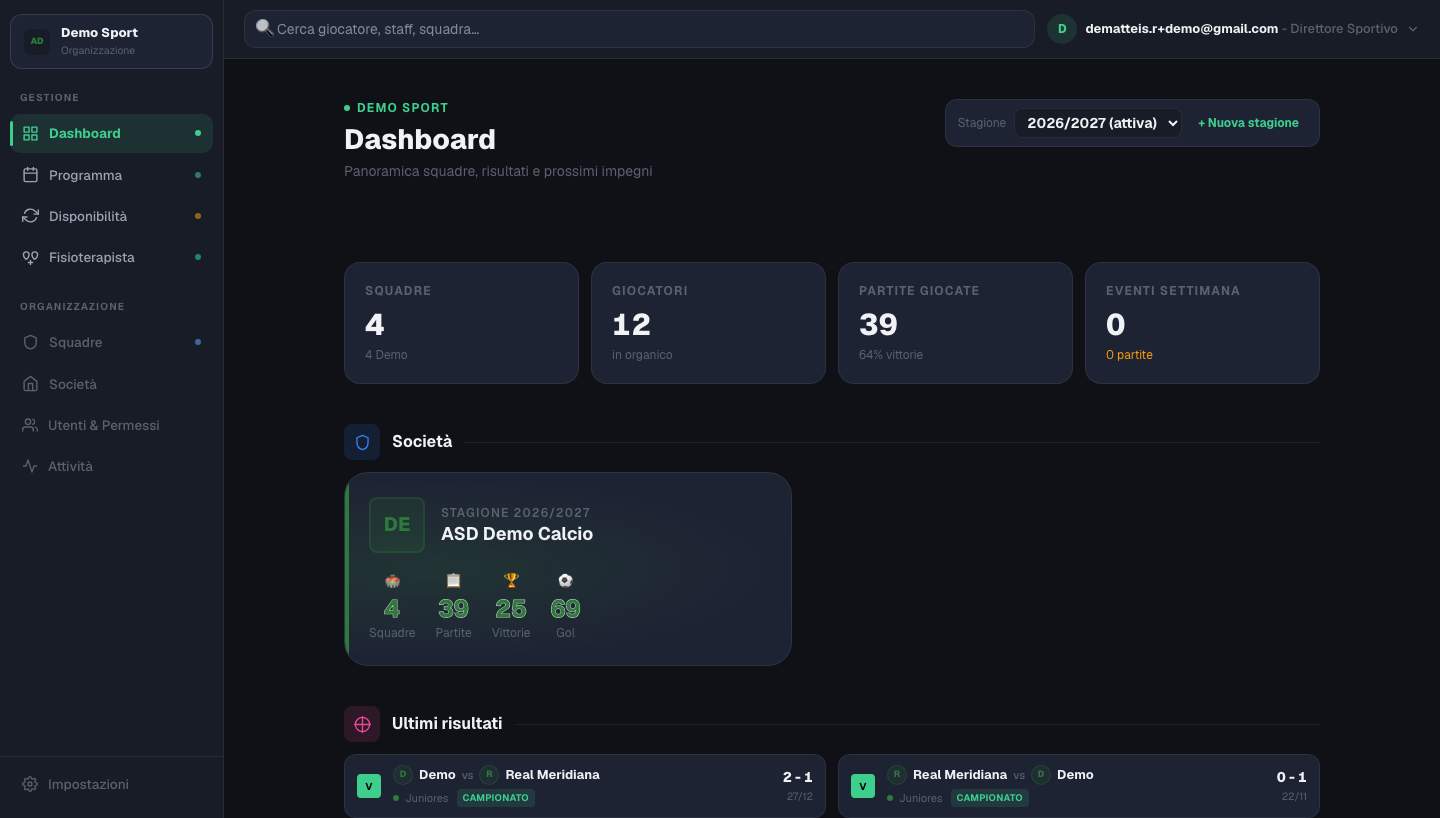
Task: Open the Real Meridiana vs Demo 0-1 result
Action: [x=1079, y=786]
